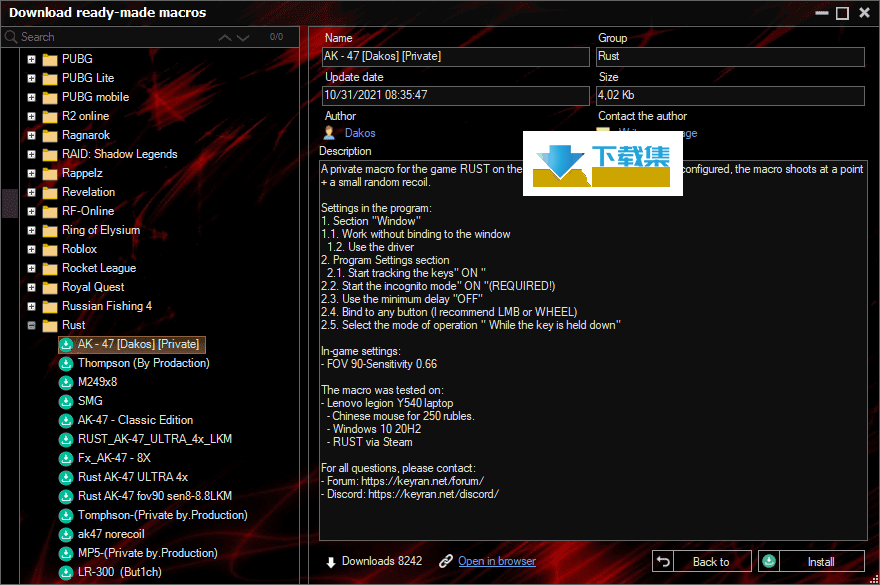Click the Rust folder icon
This screenshot has height=585, width=880.
(50, 326)
